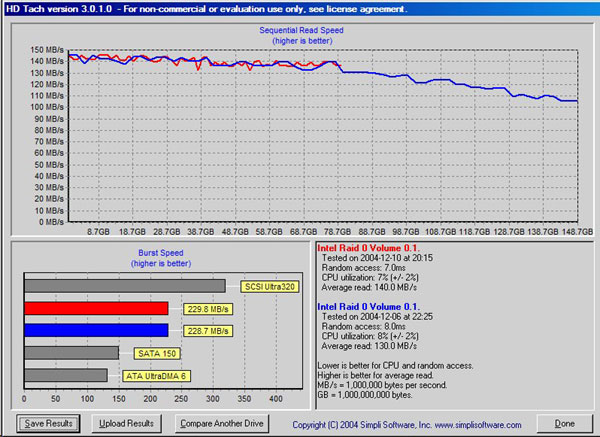
Task: Click the ATA UltraDMA 6 label
Action: click(156, 376)
